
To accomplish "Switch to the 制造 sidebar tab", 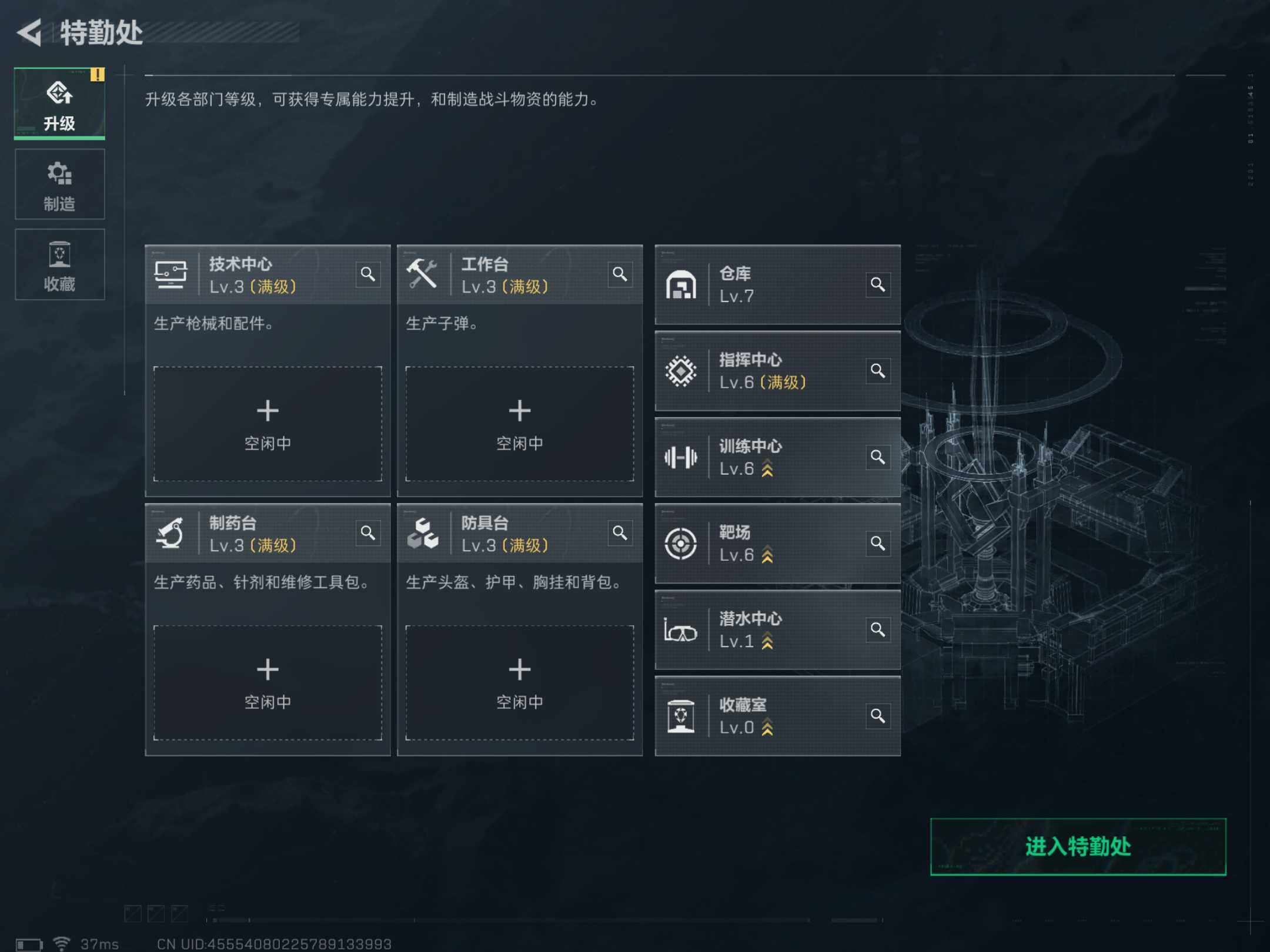I will pyautogui.click(x=60, y=185).
